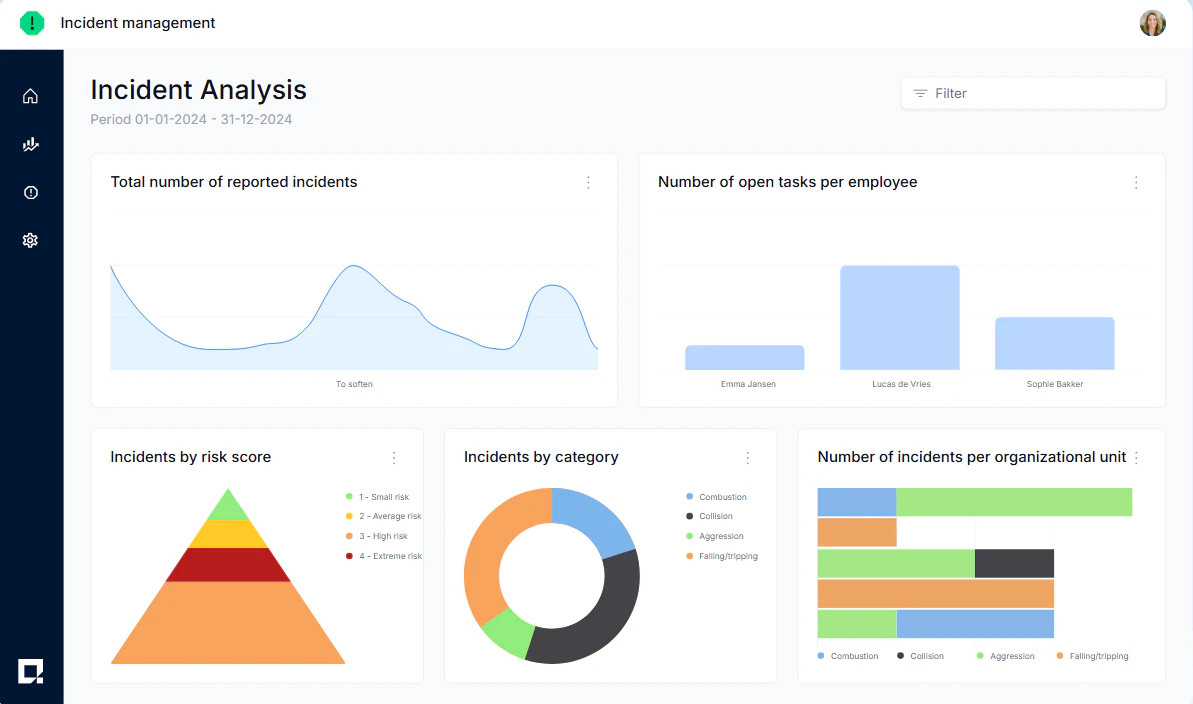
Task: Open options menu on reported incidents chart
Action: pos(588,183)
